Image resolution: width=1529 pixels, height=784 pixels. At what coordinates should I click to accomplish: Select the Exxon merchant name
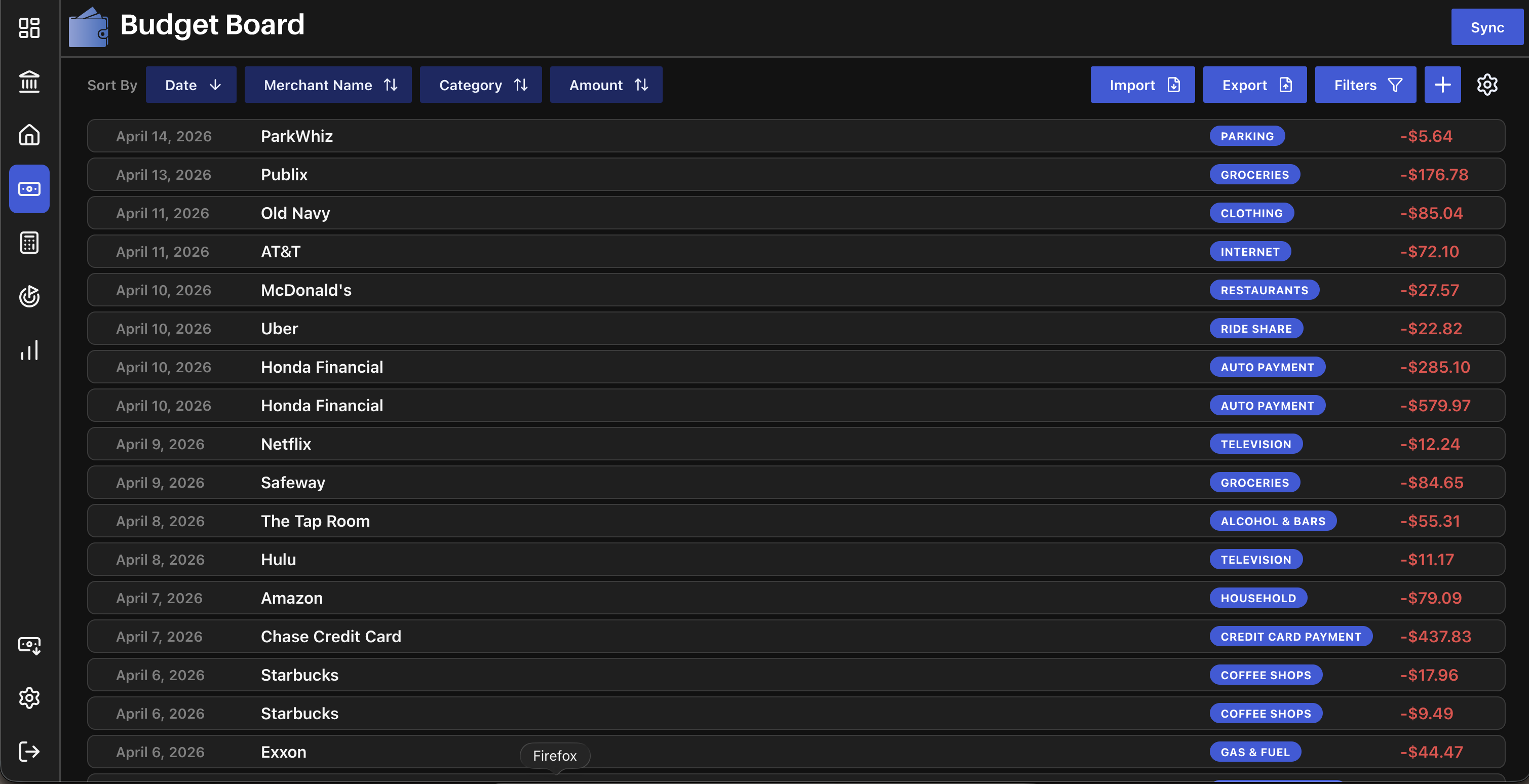click(x=284, y=752)
